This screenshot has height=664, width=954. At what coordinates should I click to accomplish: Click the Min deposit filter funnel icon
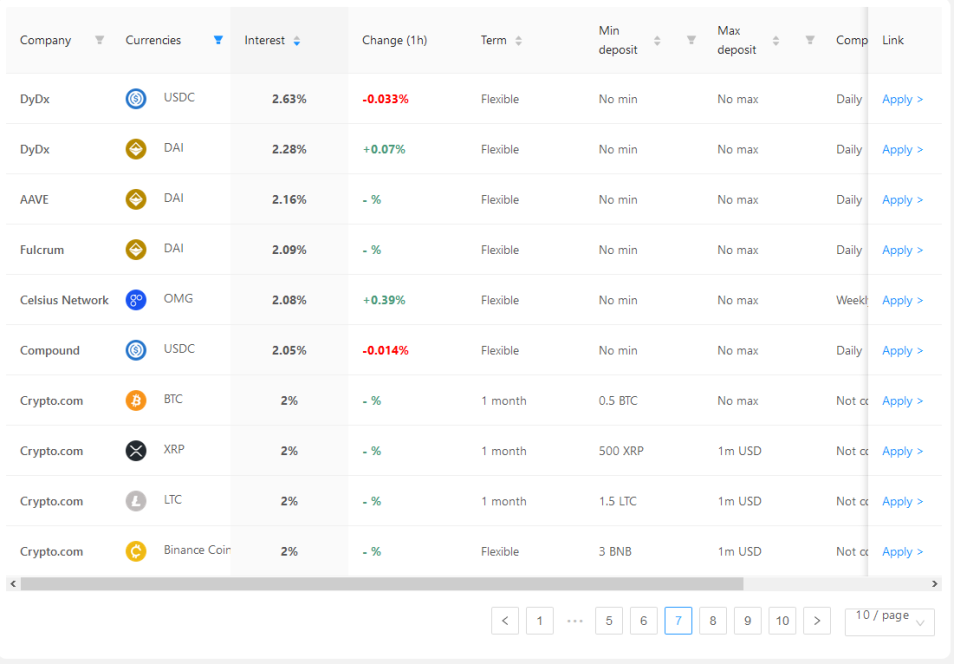[691, 40]
